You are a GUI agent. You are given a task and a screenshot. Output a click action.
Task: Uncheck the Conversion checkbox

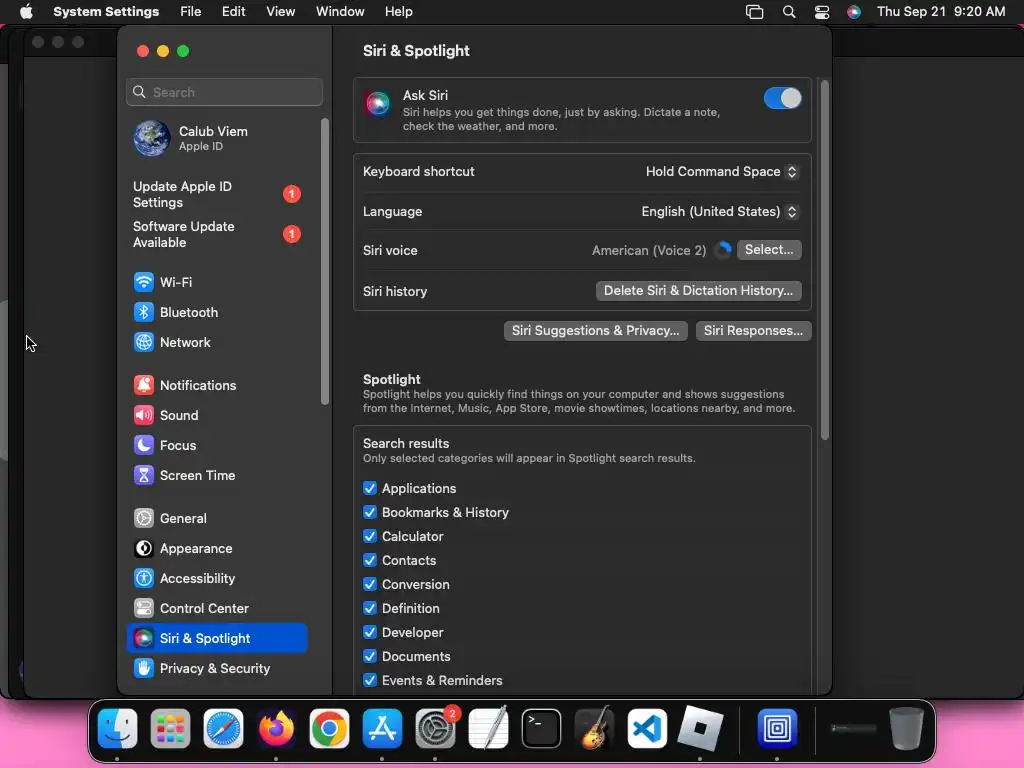[370, 584]
